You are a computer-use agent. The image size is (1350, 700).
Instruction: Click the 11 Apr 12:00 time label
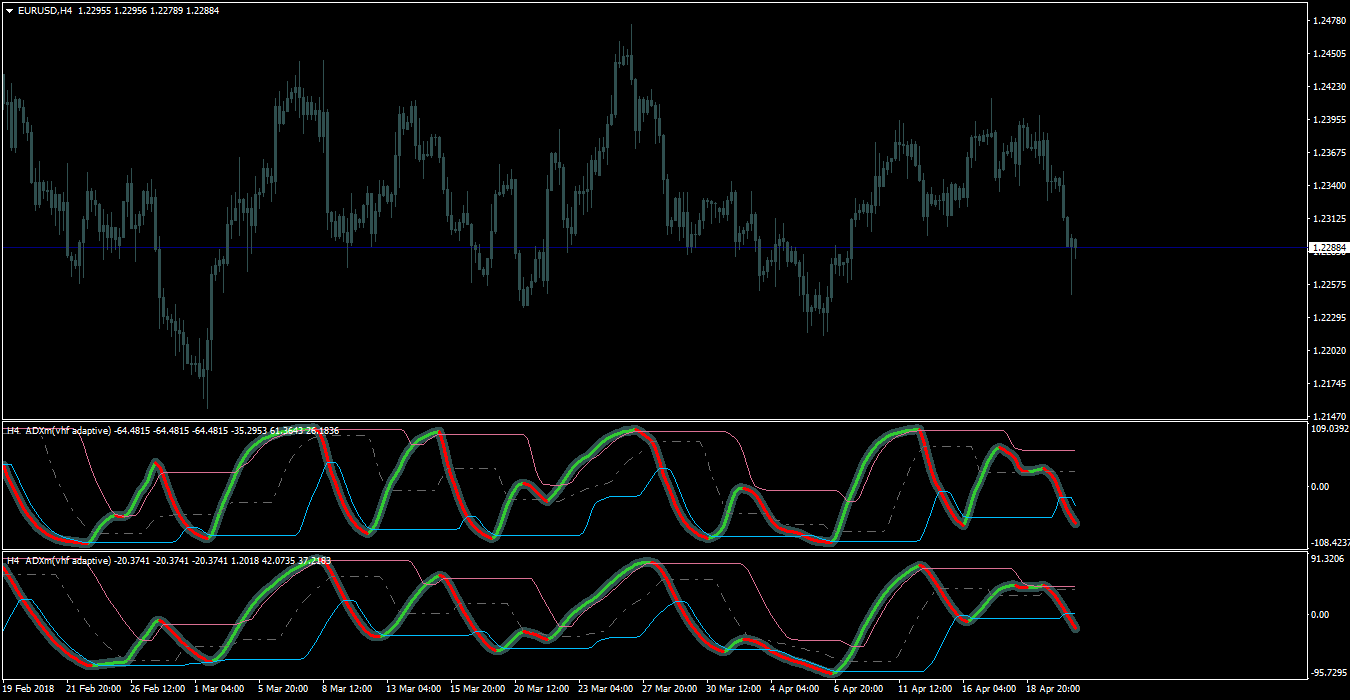[926, 689]
